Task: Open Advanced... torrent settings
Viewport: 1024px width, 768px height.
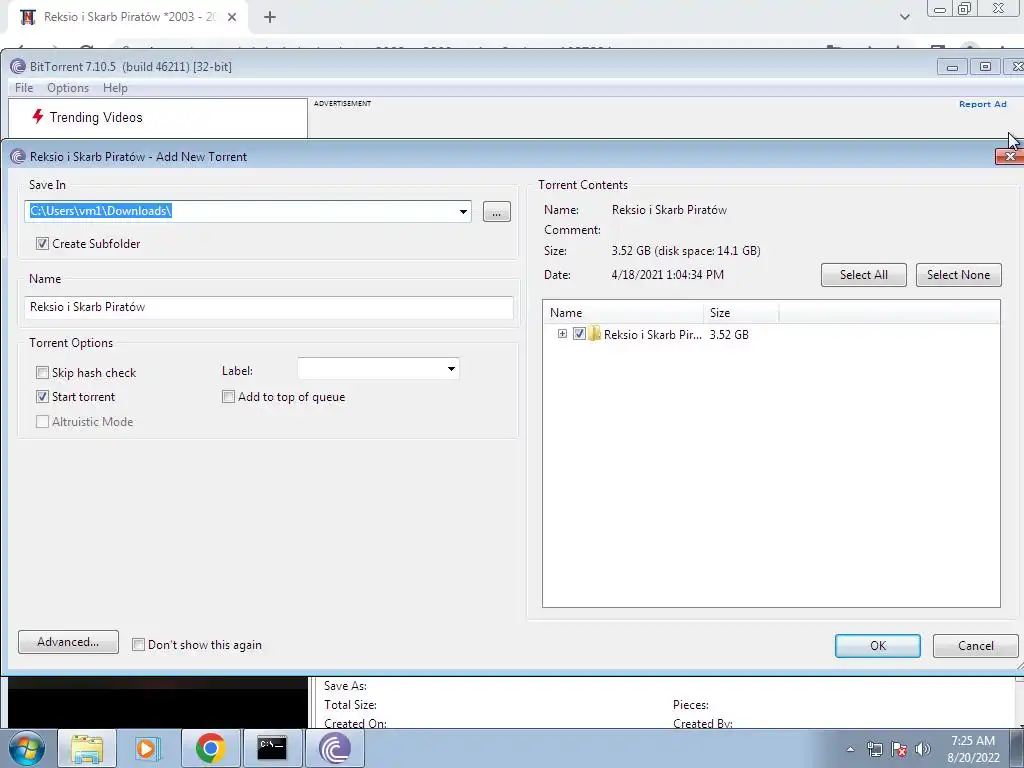Action: point(68,642)
